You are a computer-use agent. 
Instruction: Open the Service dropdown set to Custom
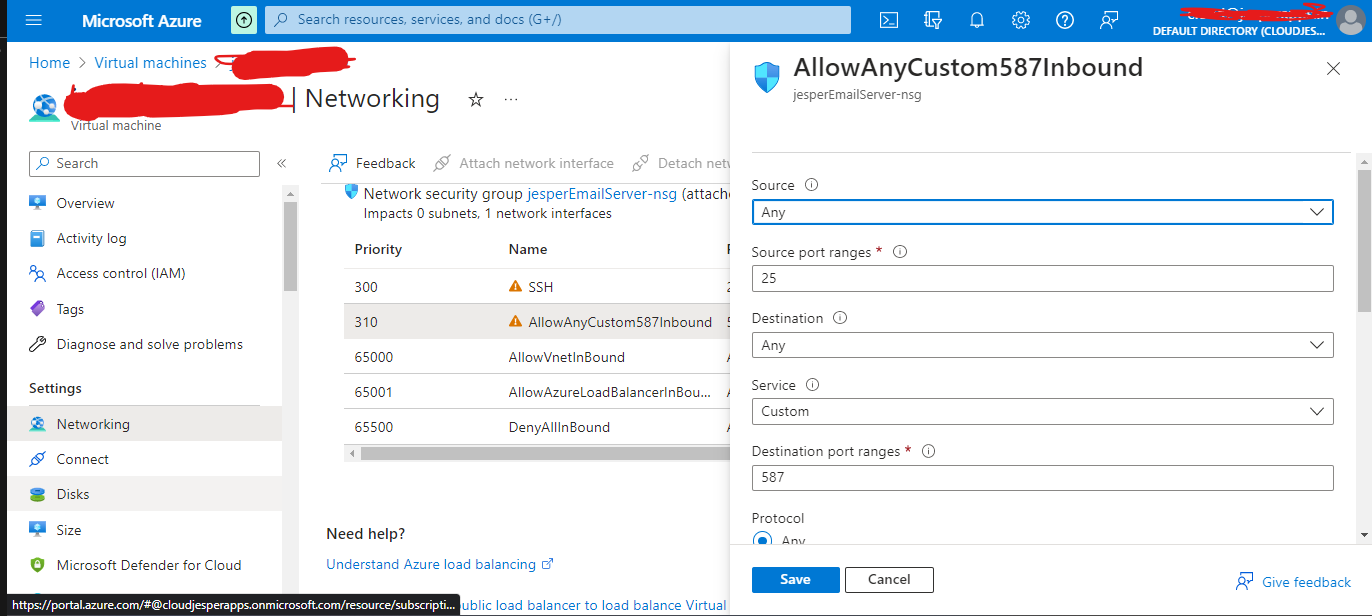coord(1042,411)
